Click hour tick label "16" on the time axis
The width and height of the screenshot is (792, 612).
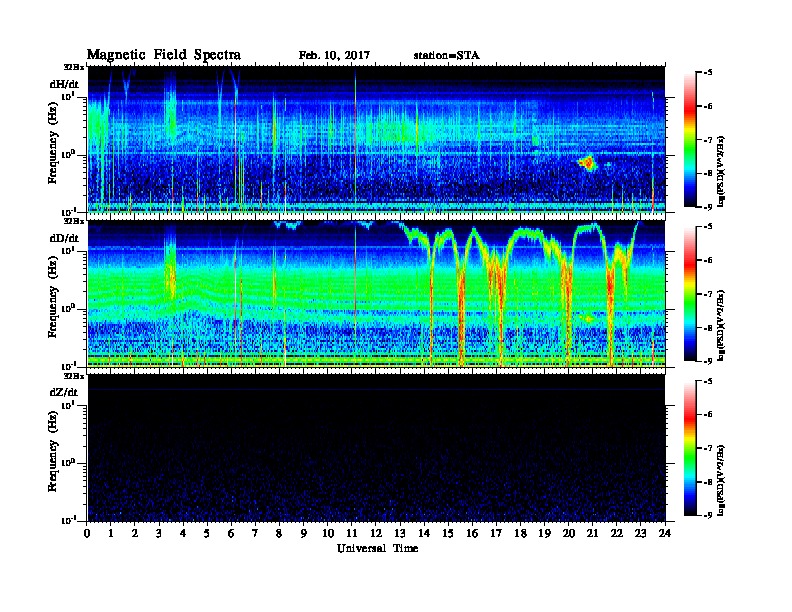[472, 534]
